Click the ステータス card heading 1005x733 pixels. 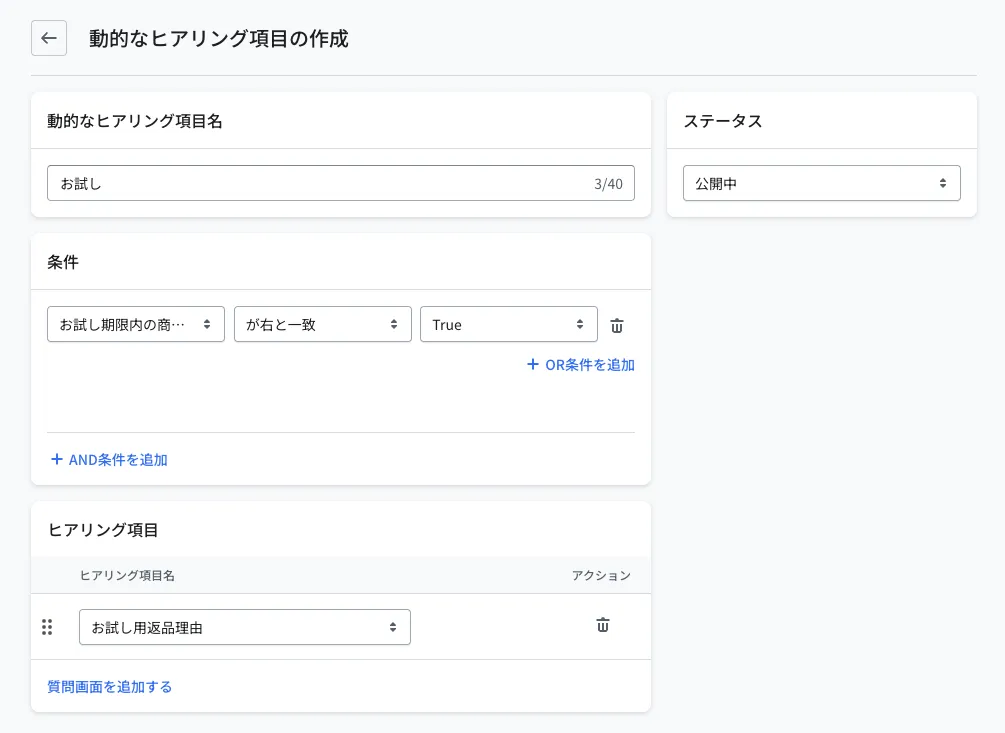tap(723, 121)
